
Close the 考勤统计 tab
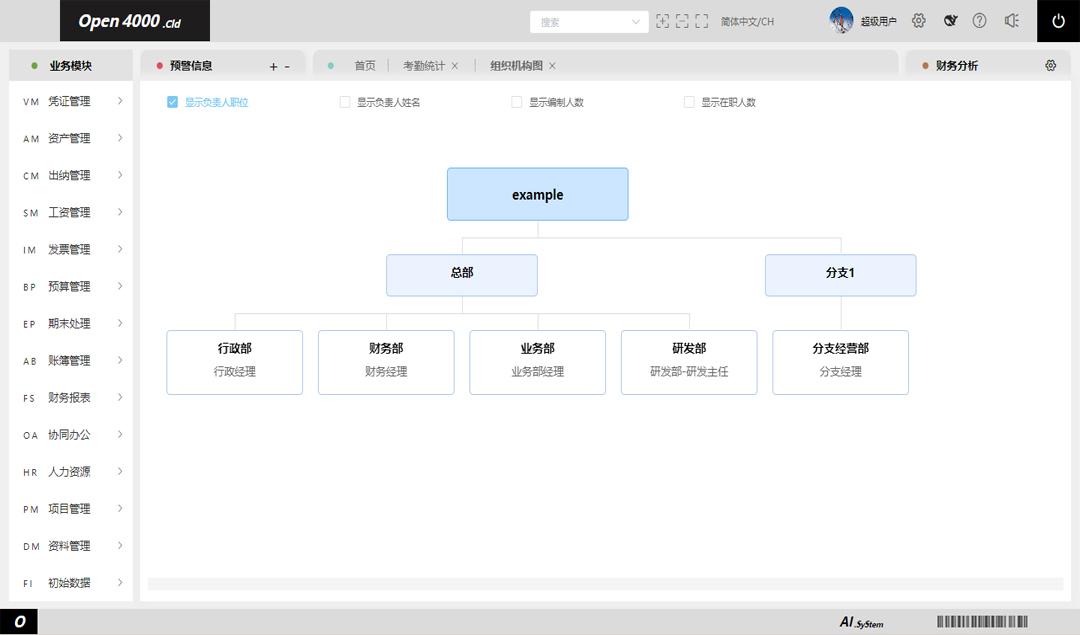pyautogui.click(x=455, y=66)
